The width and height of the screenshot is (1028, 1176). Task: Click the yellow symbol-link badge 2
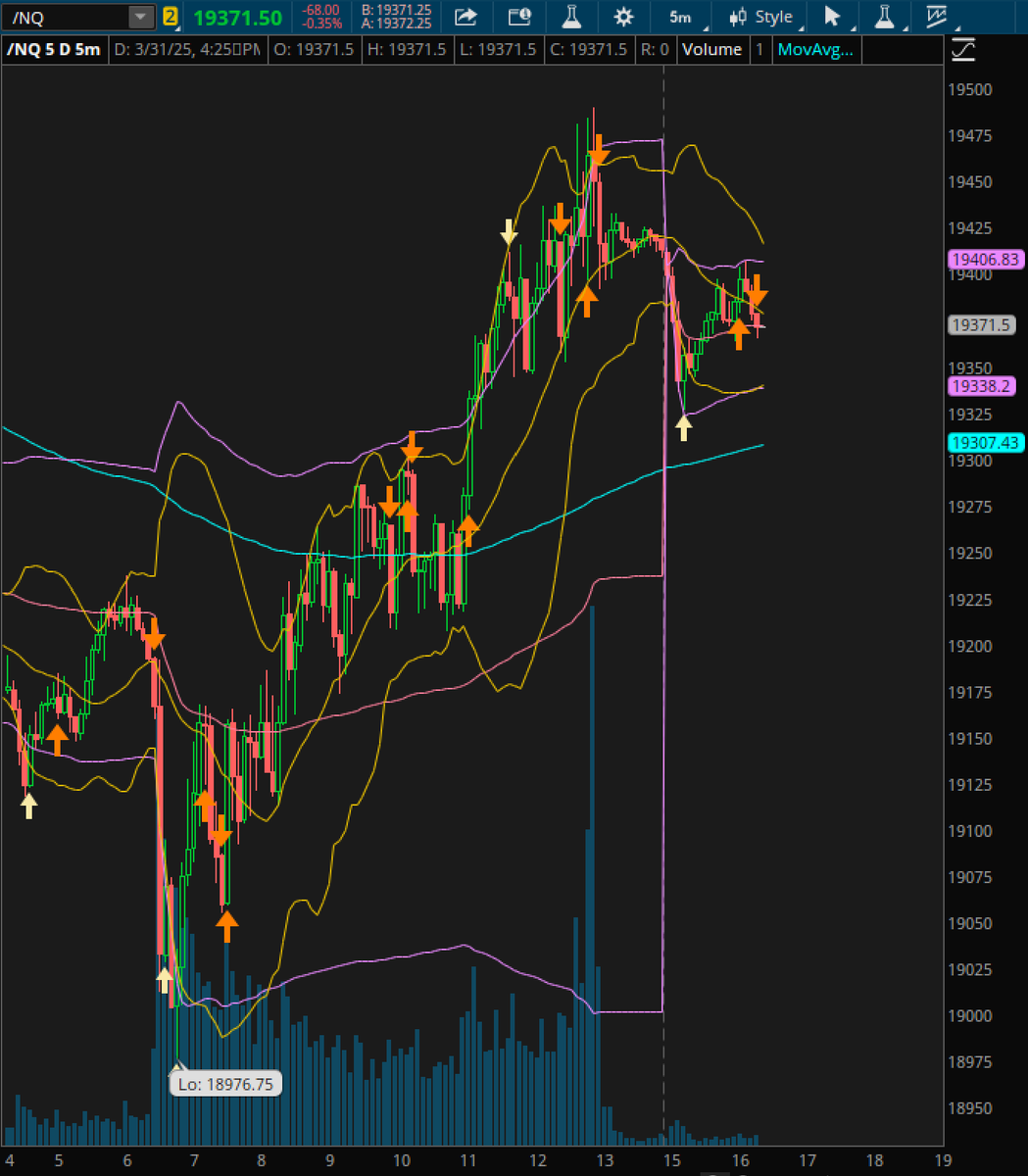pyautogui.click(x=171, y=17)
